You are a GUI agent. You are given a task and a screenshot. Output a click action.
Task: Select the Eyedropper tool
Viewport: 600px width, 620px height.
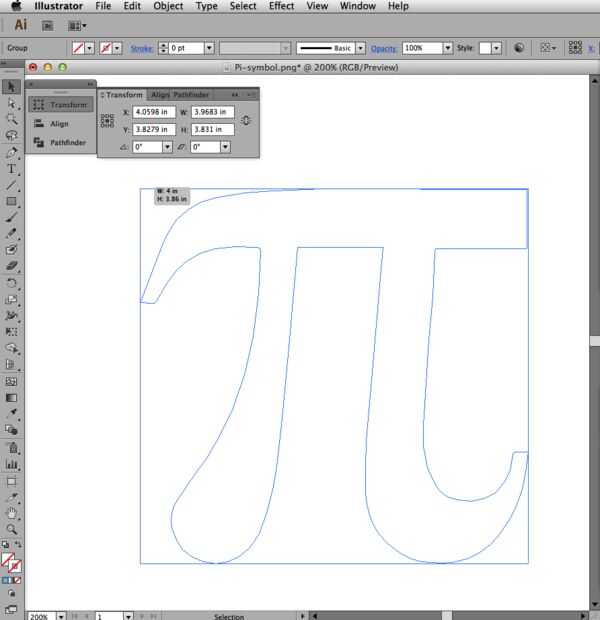click(11, 414)
